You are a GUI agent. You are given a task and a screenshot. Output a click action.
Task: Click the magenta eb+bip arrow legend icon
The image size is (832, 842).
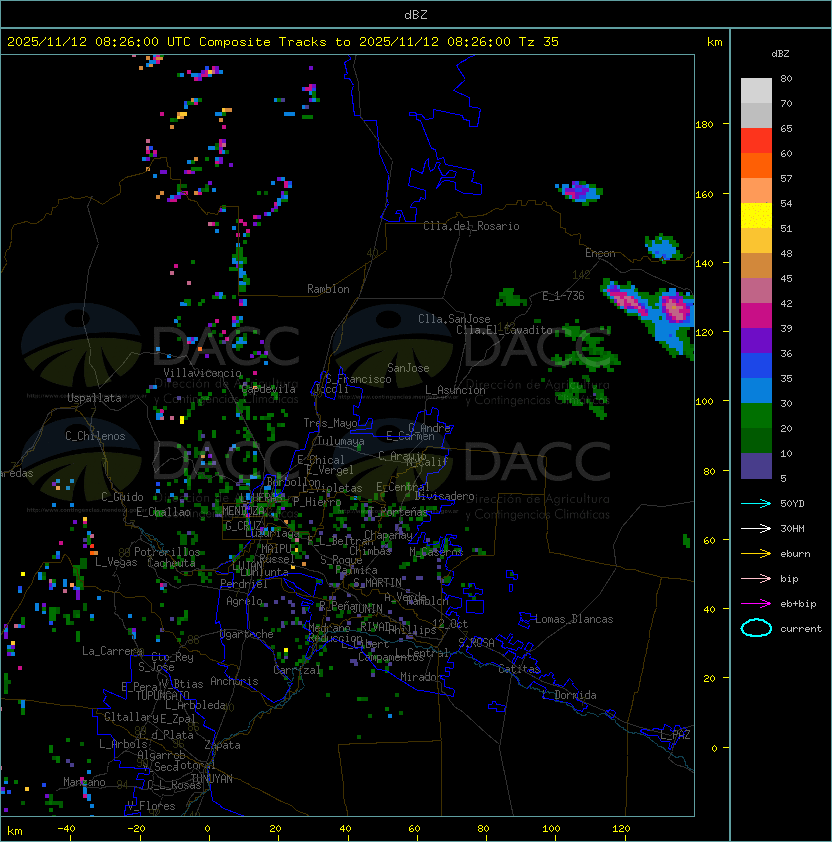(x=756, y=604)
